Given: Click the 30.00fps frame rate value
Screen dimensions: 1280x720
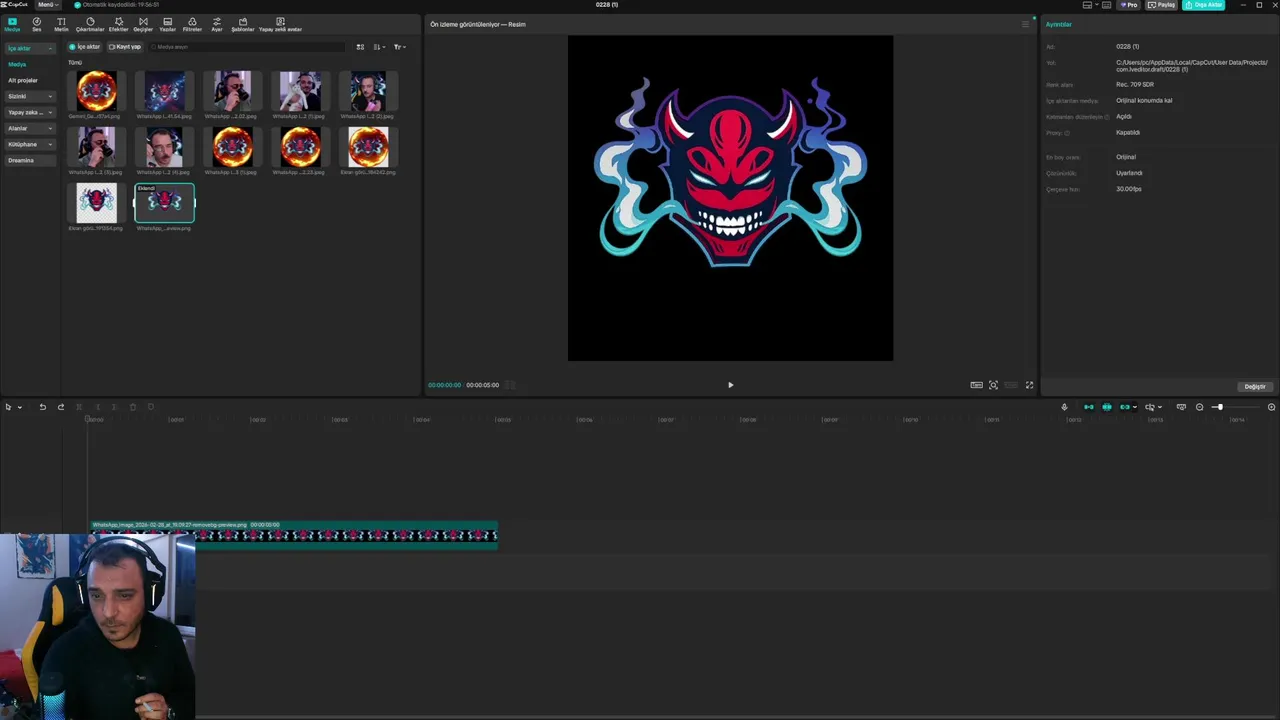Looking at the screenshot, I should [x=1129, y=189].
